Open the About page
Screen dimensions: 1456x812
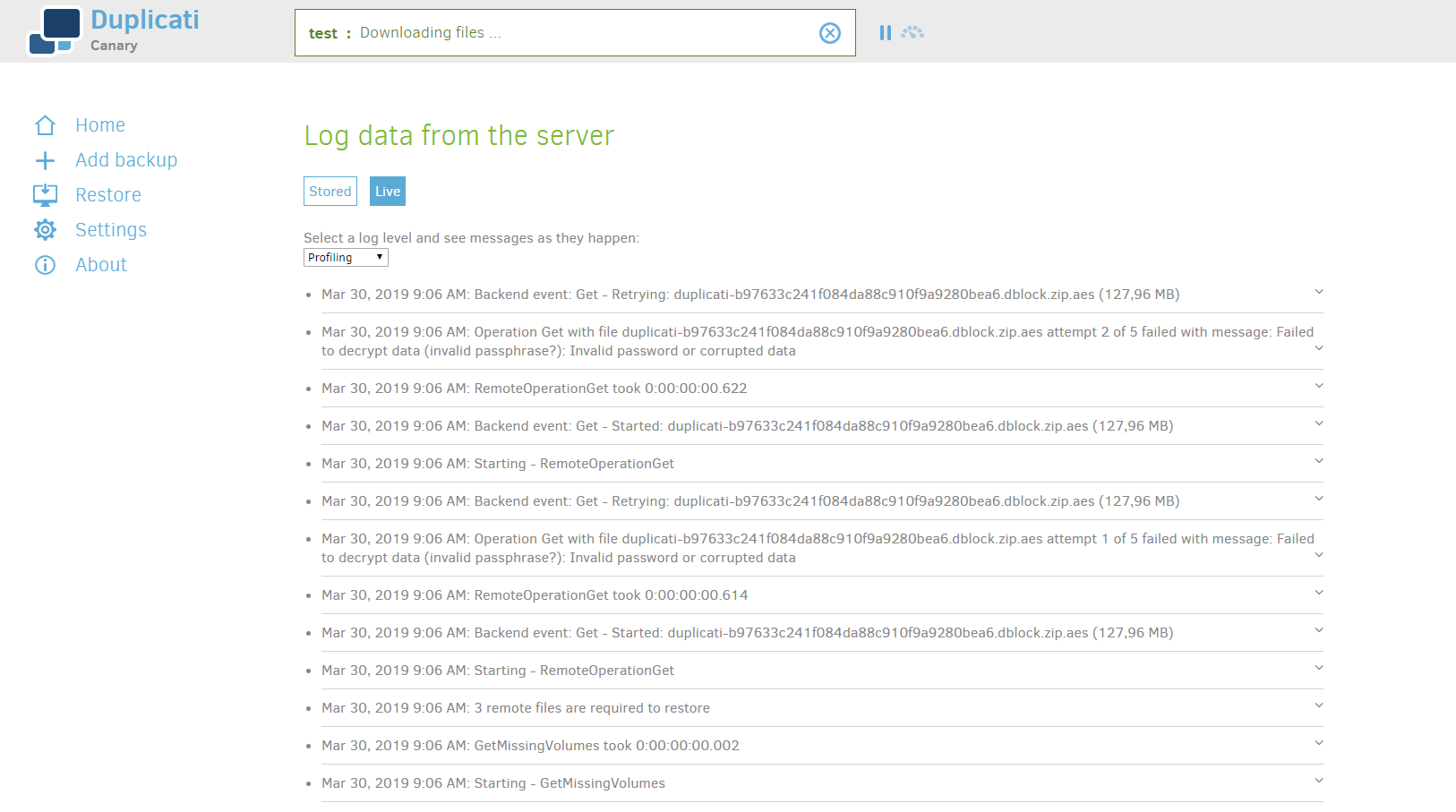pos(100,264)
